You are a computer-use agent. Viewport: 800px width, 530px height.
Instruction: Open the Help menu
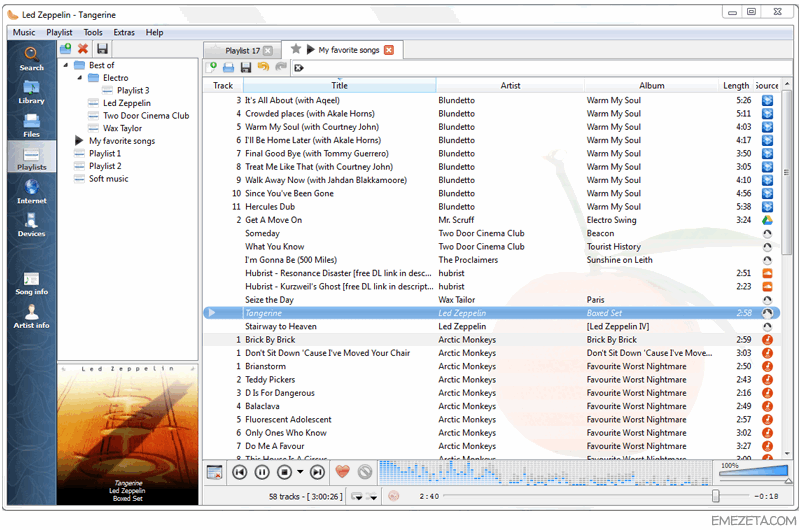(155, 32)
